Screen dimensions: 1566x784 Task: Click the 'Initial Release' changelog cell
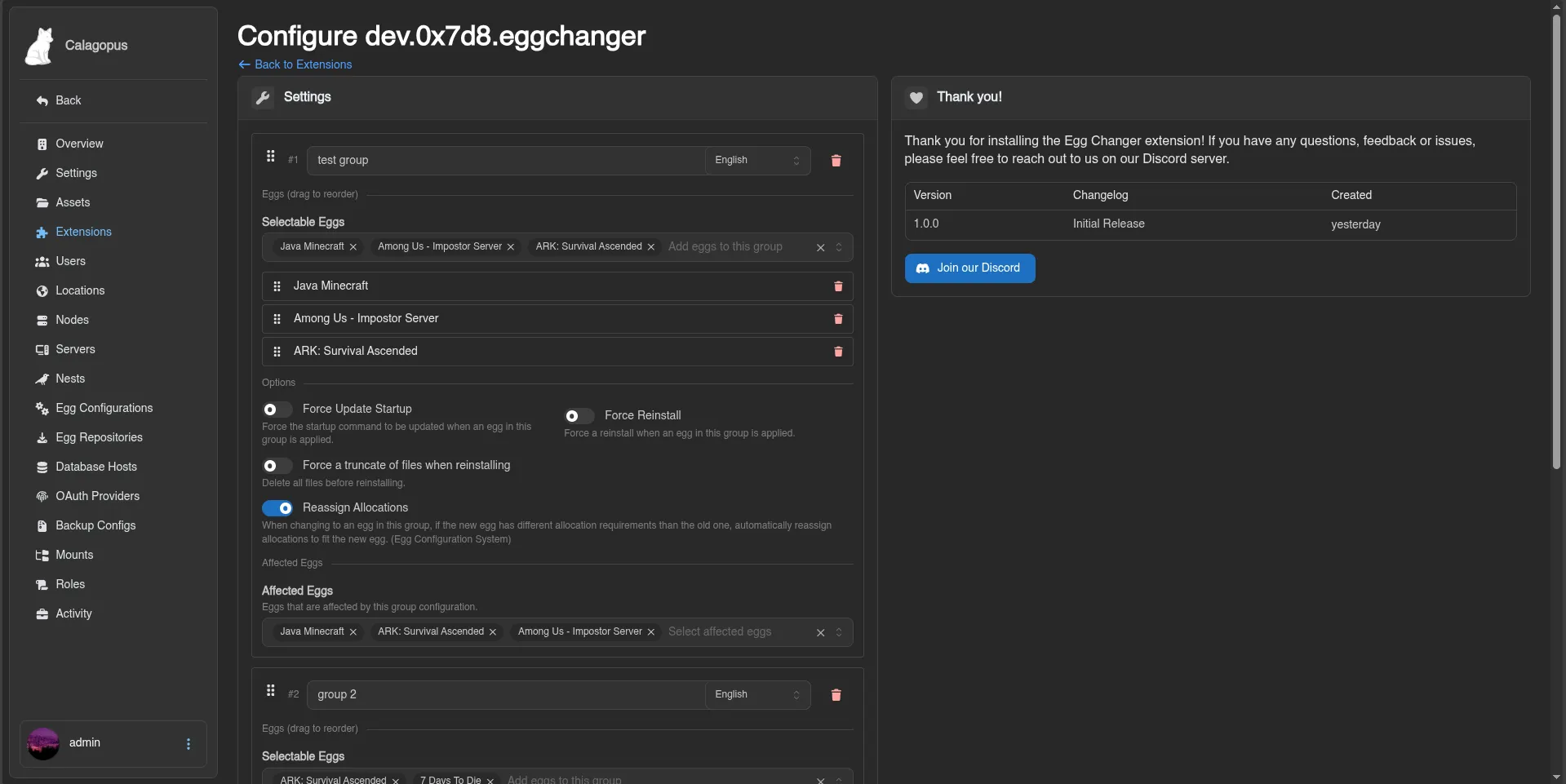(x=1108, y=224)
